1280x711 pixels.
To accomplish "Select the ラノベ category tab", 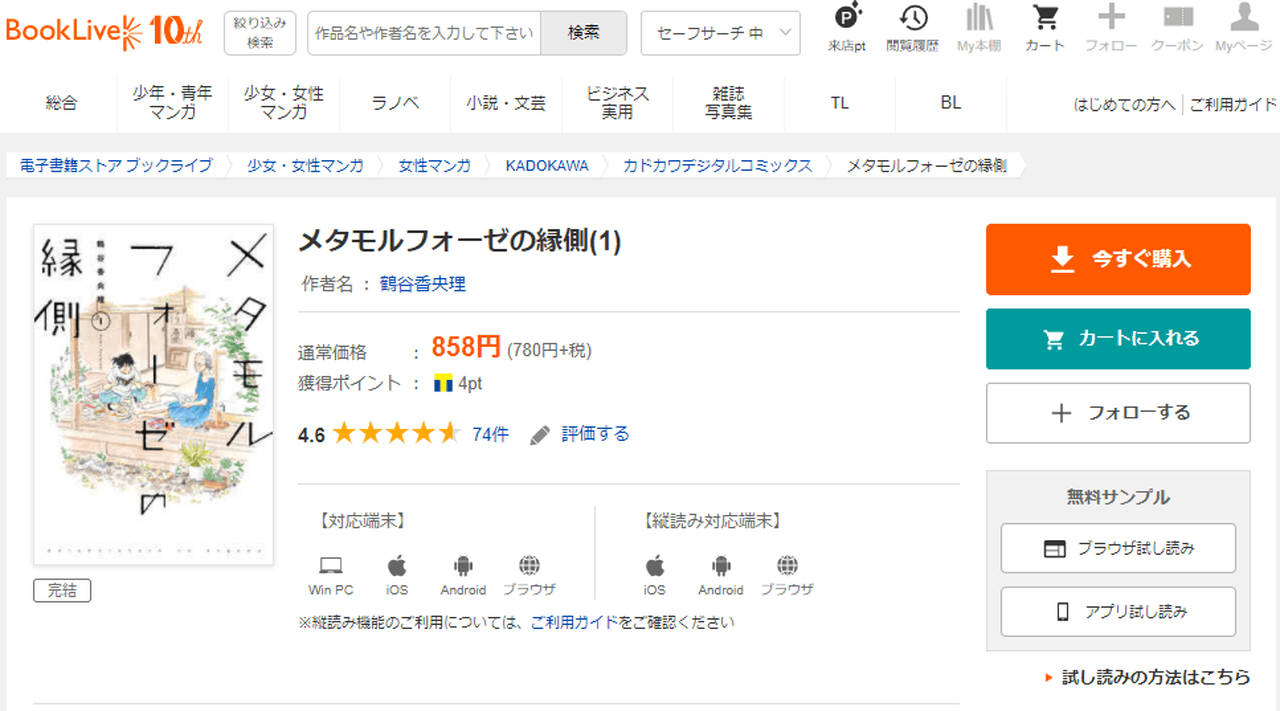I will coord(395,103).
